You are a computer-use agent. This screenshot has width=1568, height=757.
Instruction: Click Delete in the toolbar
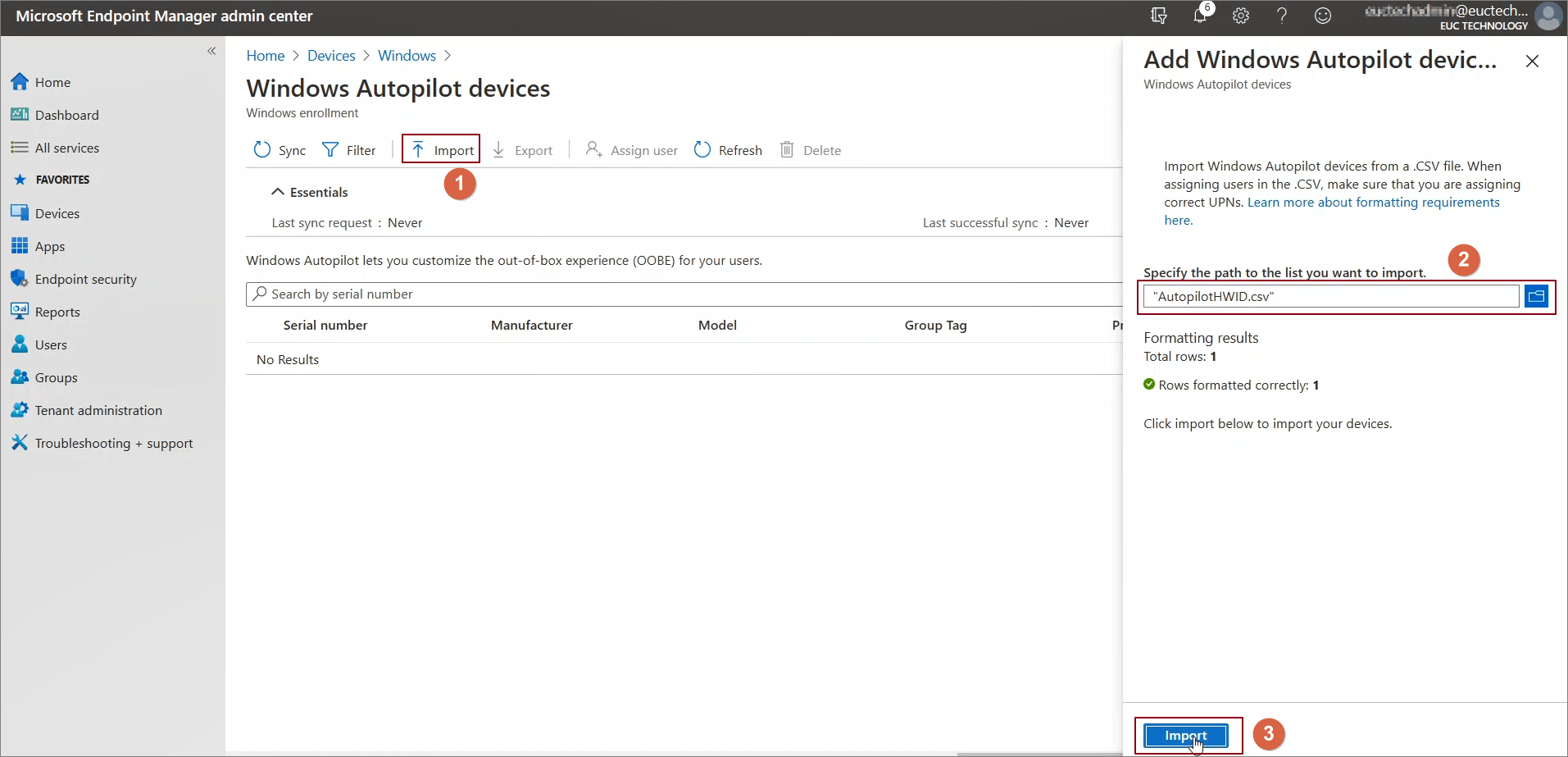[811, 150]
